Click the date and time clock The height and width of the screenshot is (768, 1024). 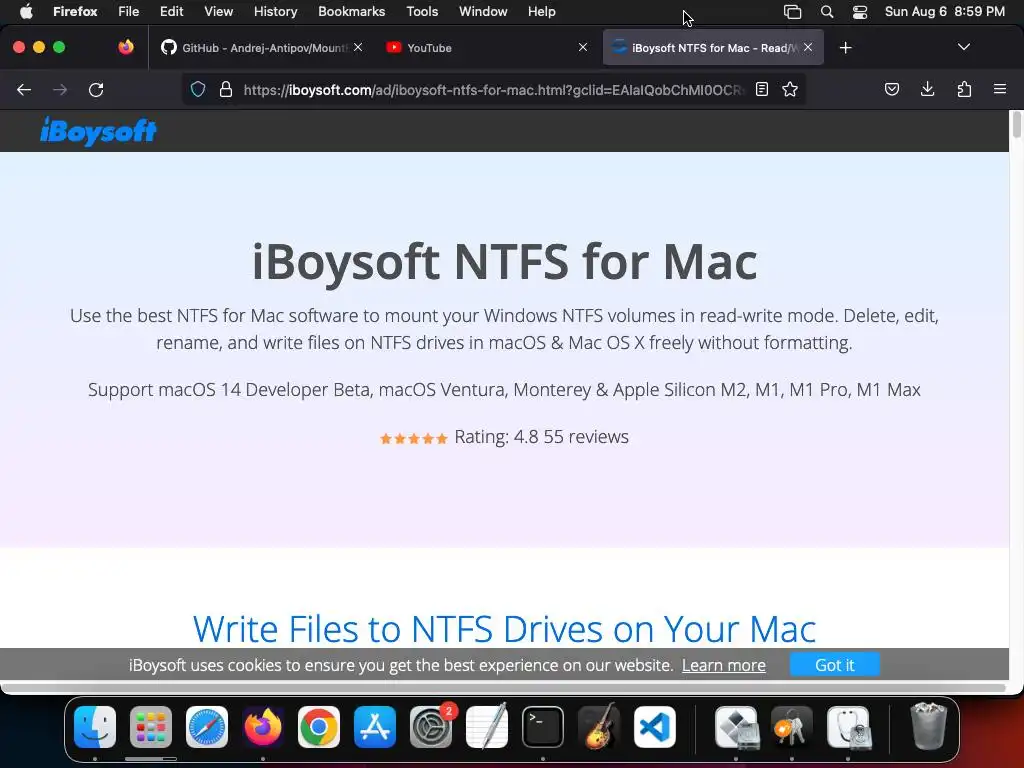(x=944, y=11)
